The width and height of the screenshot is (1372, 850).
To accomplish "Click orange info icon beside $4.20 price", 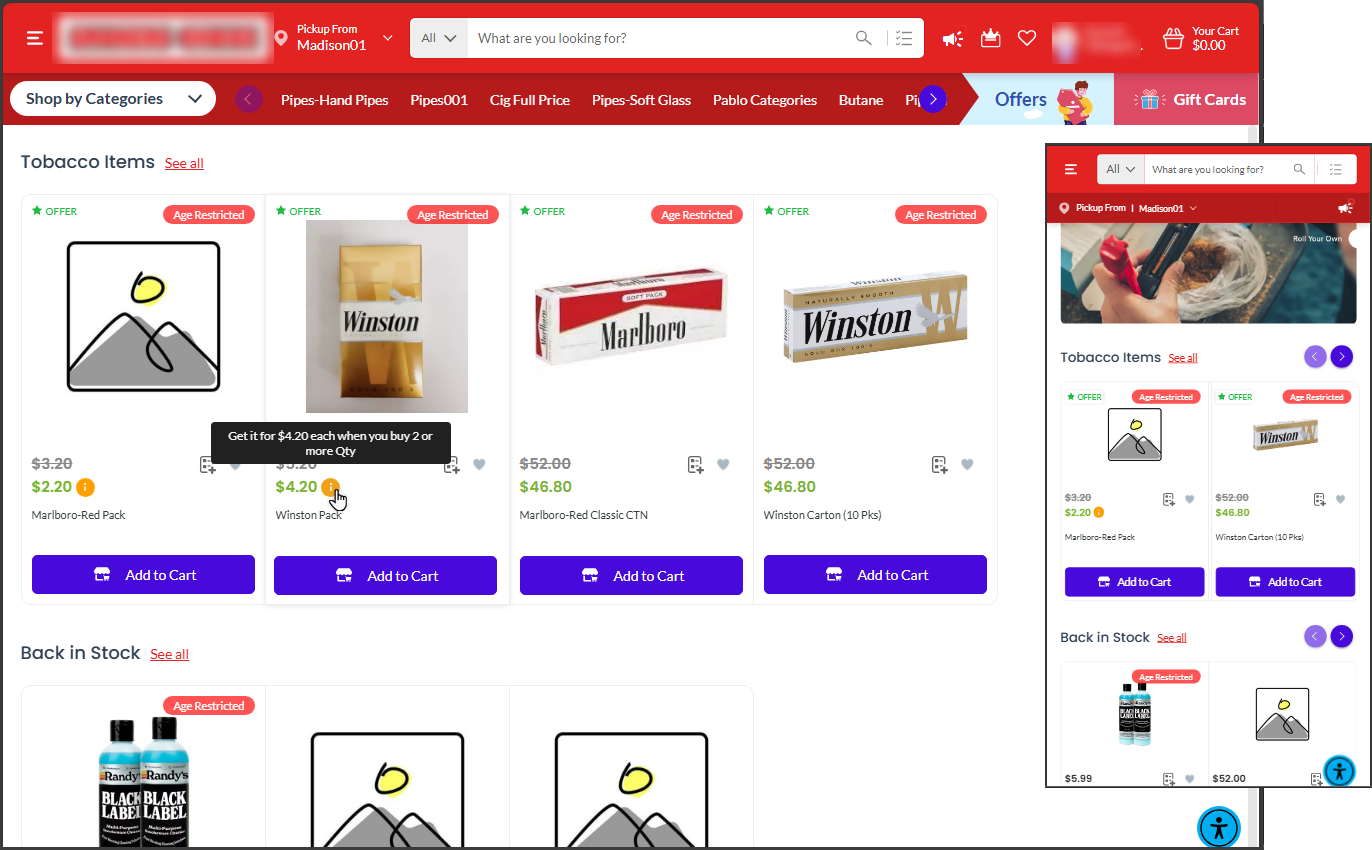I will (331, 487).
